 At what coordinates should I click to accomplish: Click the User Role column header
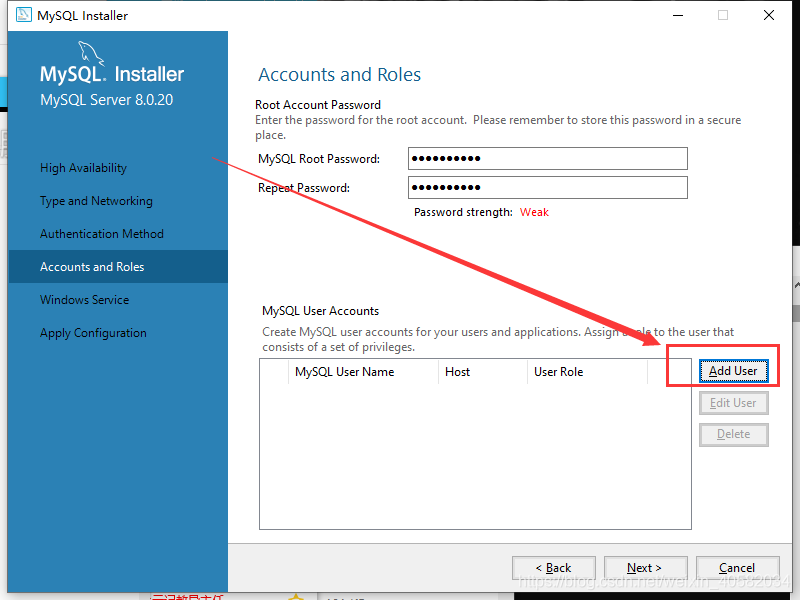587,372
